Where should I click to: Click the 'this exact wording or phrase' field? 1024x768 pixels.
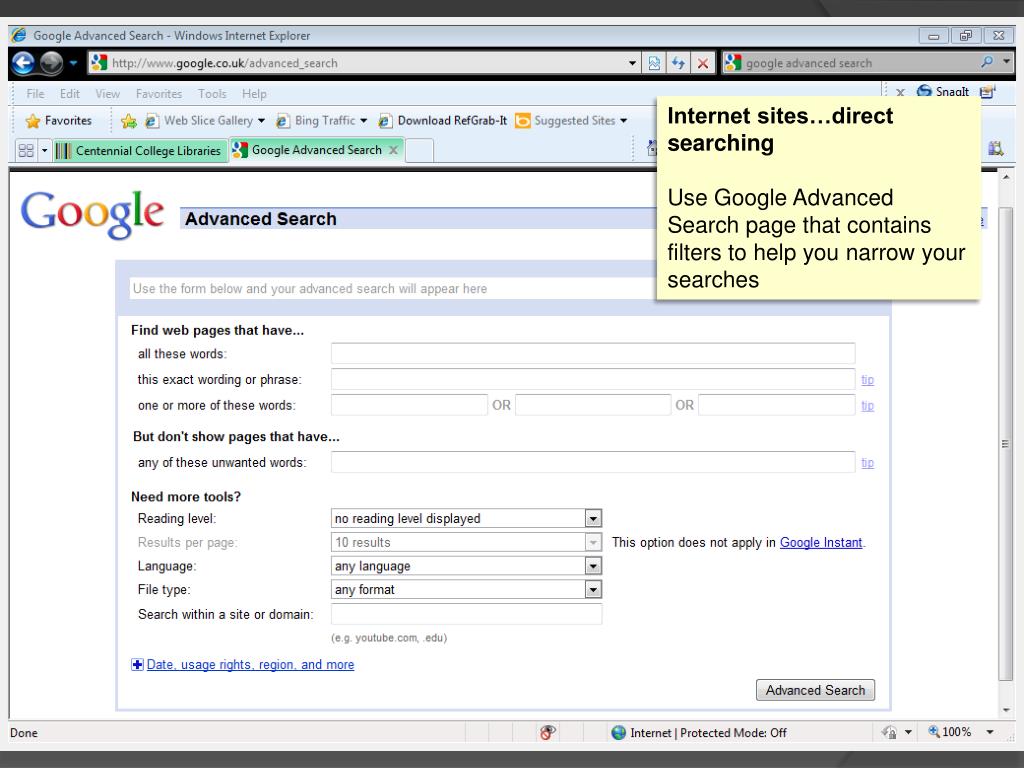593,379
